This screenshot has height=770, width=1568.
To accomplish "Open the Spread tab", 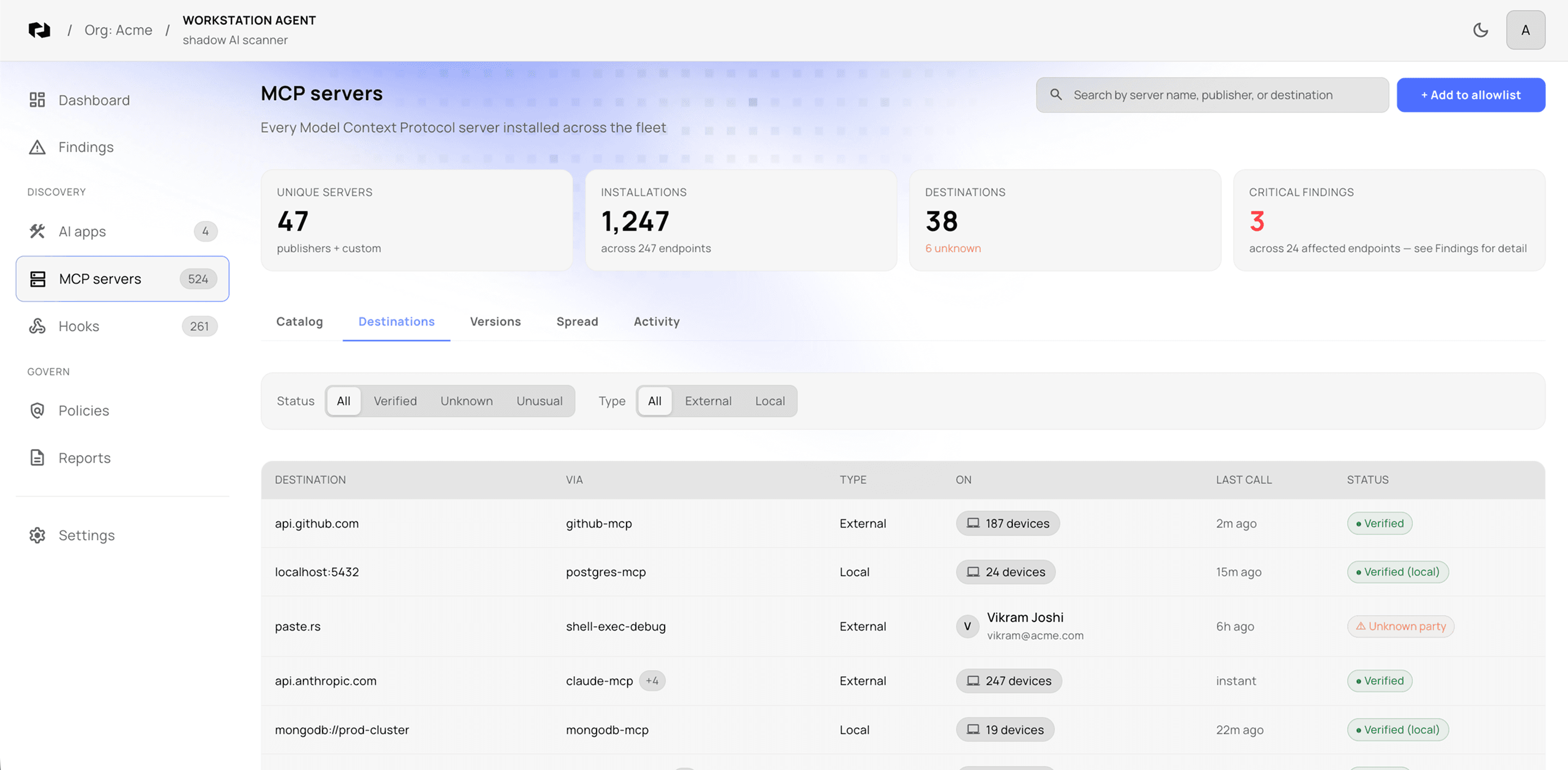I will point(577,321).
